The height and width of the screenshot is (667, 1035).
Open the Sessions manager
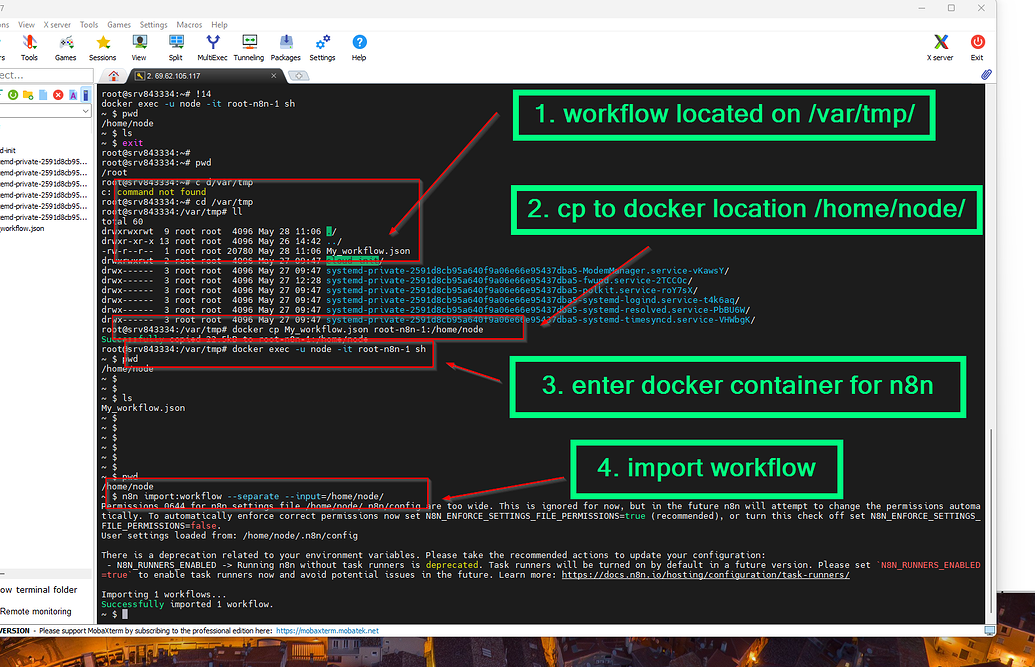pos(102,45)
